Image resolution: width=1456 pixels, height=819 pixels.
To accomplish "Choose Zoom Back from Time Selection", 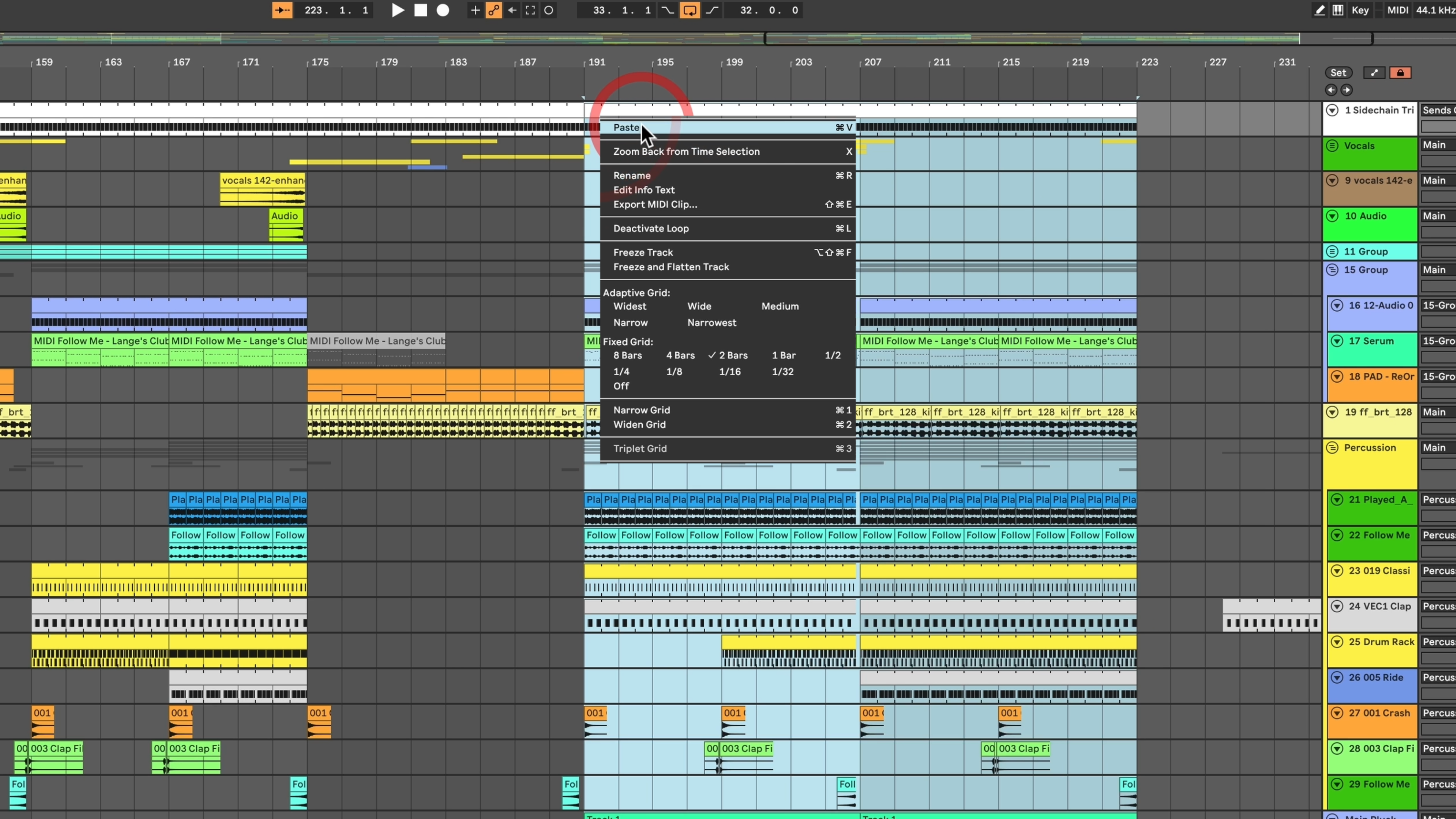I will click(x=728, y=152).
